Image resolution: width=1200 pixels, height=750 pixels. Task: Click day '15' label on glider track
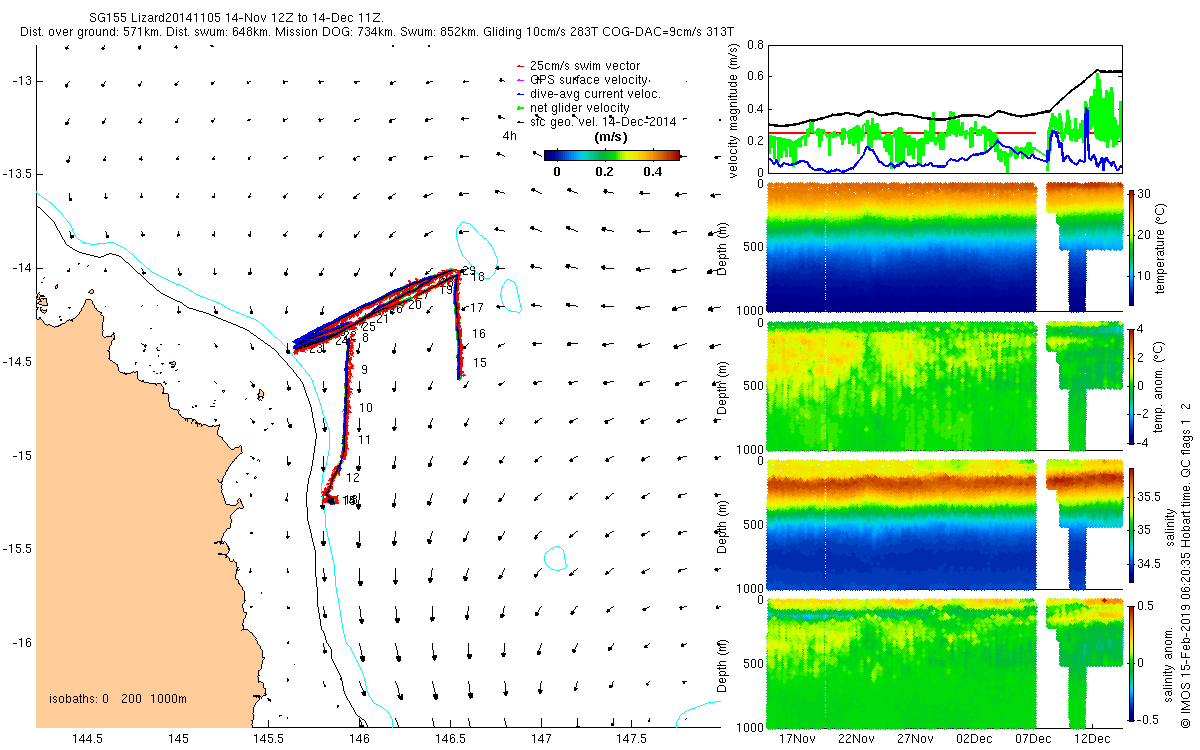(x=479, y=363)
